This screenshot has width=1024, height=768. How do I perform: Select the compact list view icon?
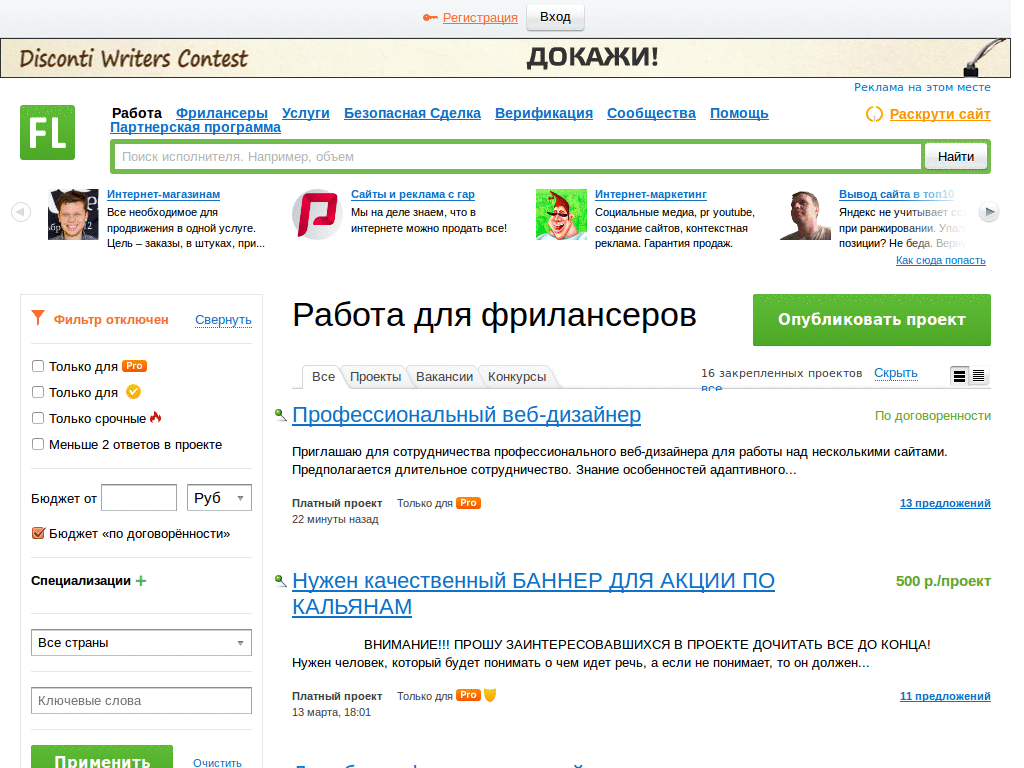980,377
